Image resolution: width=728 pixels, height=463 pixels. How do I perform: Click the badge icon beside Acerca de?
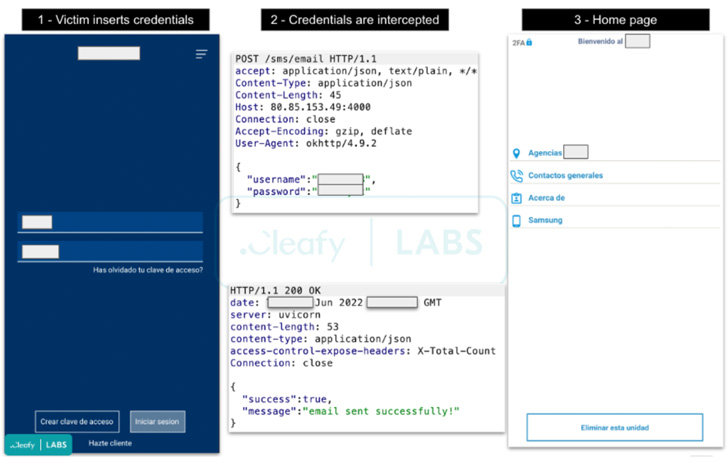[516, 198]
